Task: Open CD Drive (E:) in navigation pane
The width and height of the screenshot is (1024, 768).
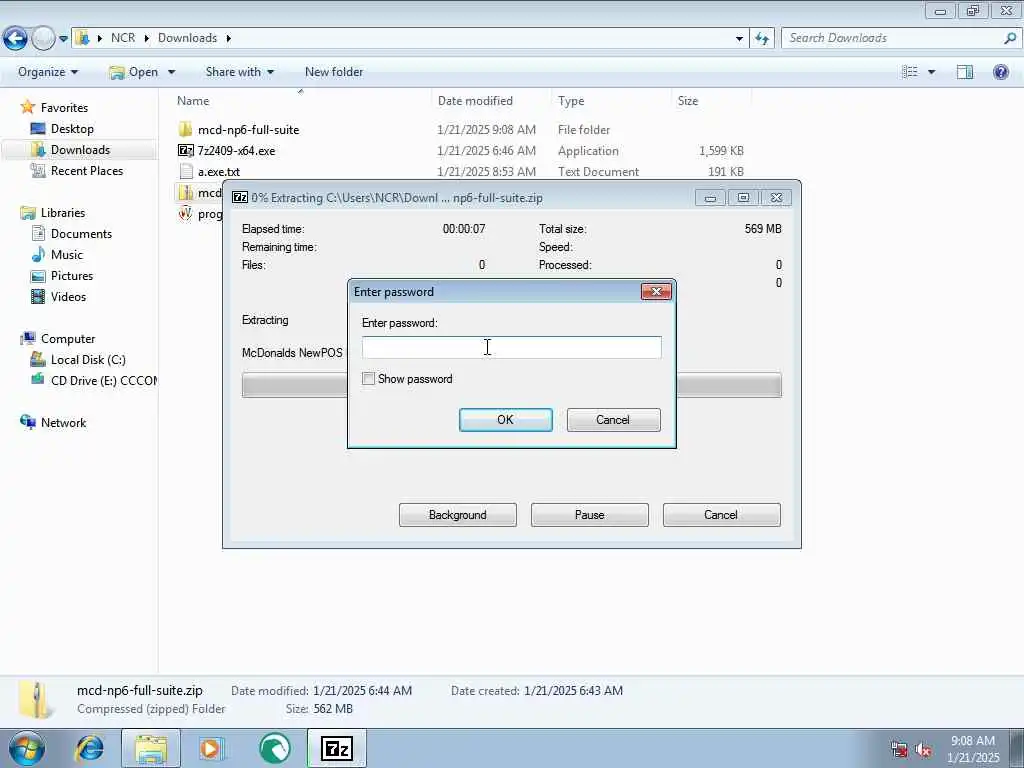Action: pyautogui.click(x=103, y=380)
